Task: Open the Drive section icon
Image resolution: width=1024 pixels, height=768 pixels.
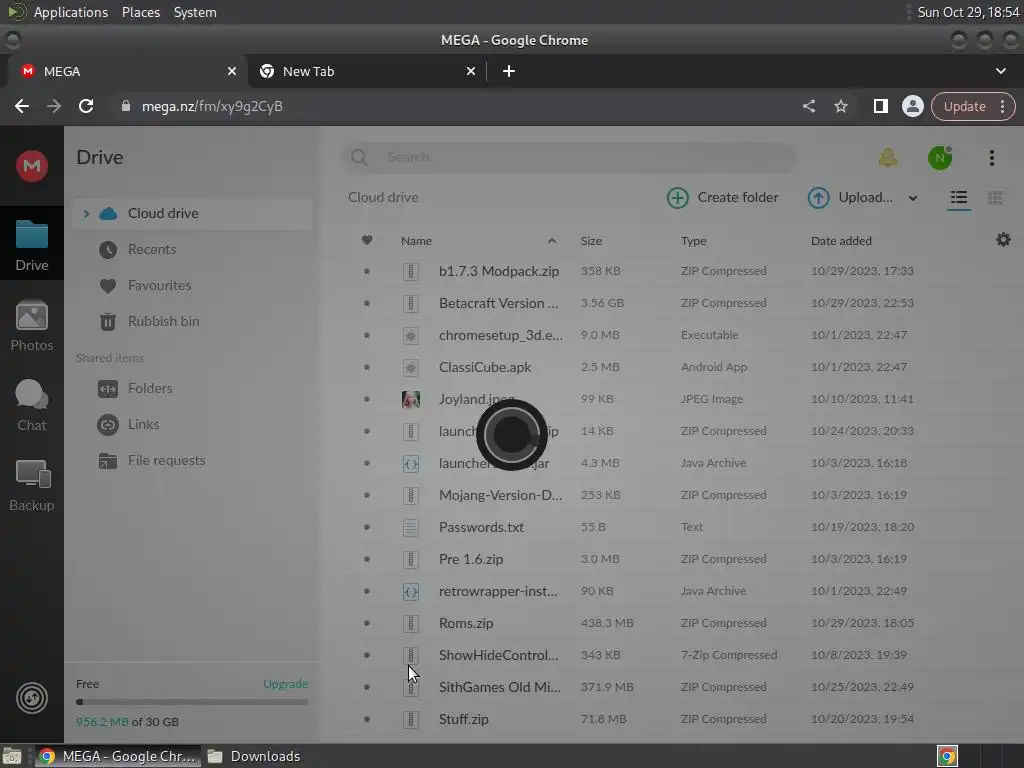Action: [x=31, y=245]
